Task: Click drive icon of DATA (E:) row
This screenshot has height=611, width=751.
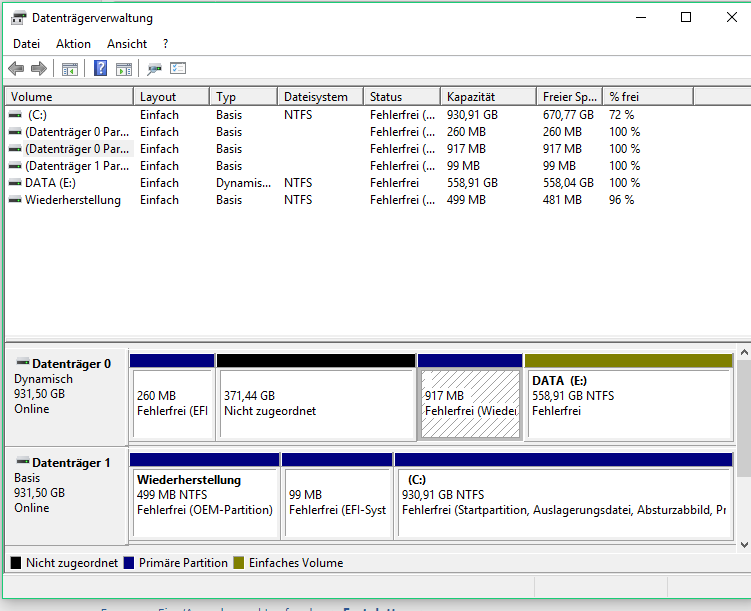Action: (x=15, y=183)
